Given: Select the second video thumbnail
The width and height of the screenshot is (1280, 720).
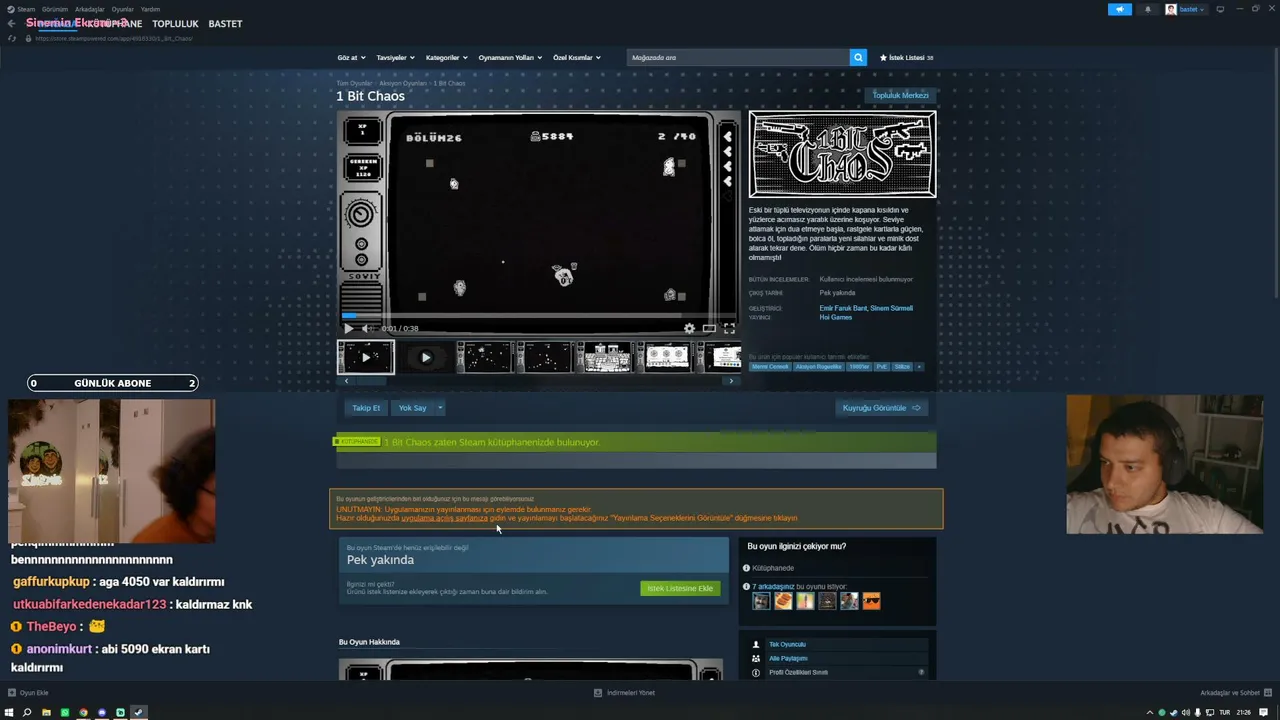Looking at the screenshot, I should [425, 357].
